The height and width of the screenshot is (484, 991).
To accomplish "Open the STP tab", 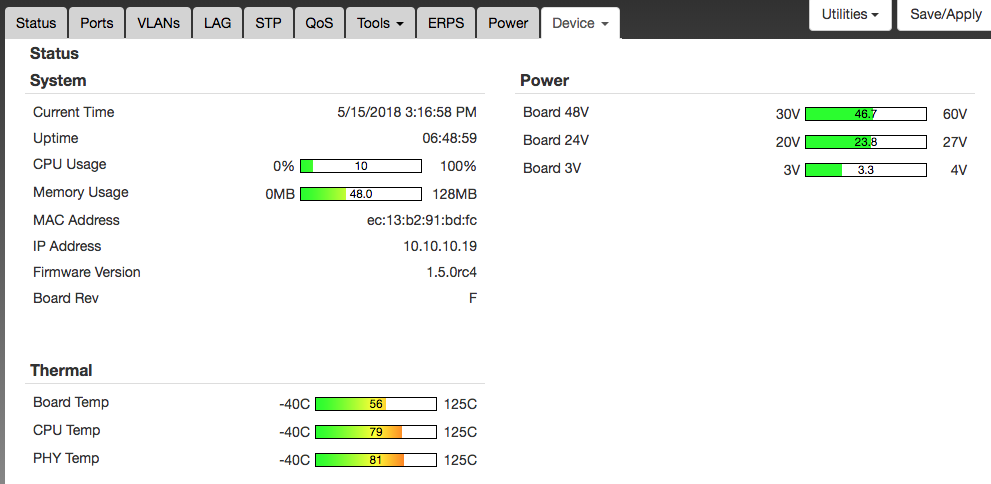I will [x=268, y=23].
